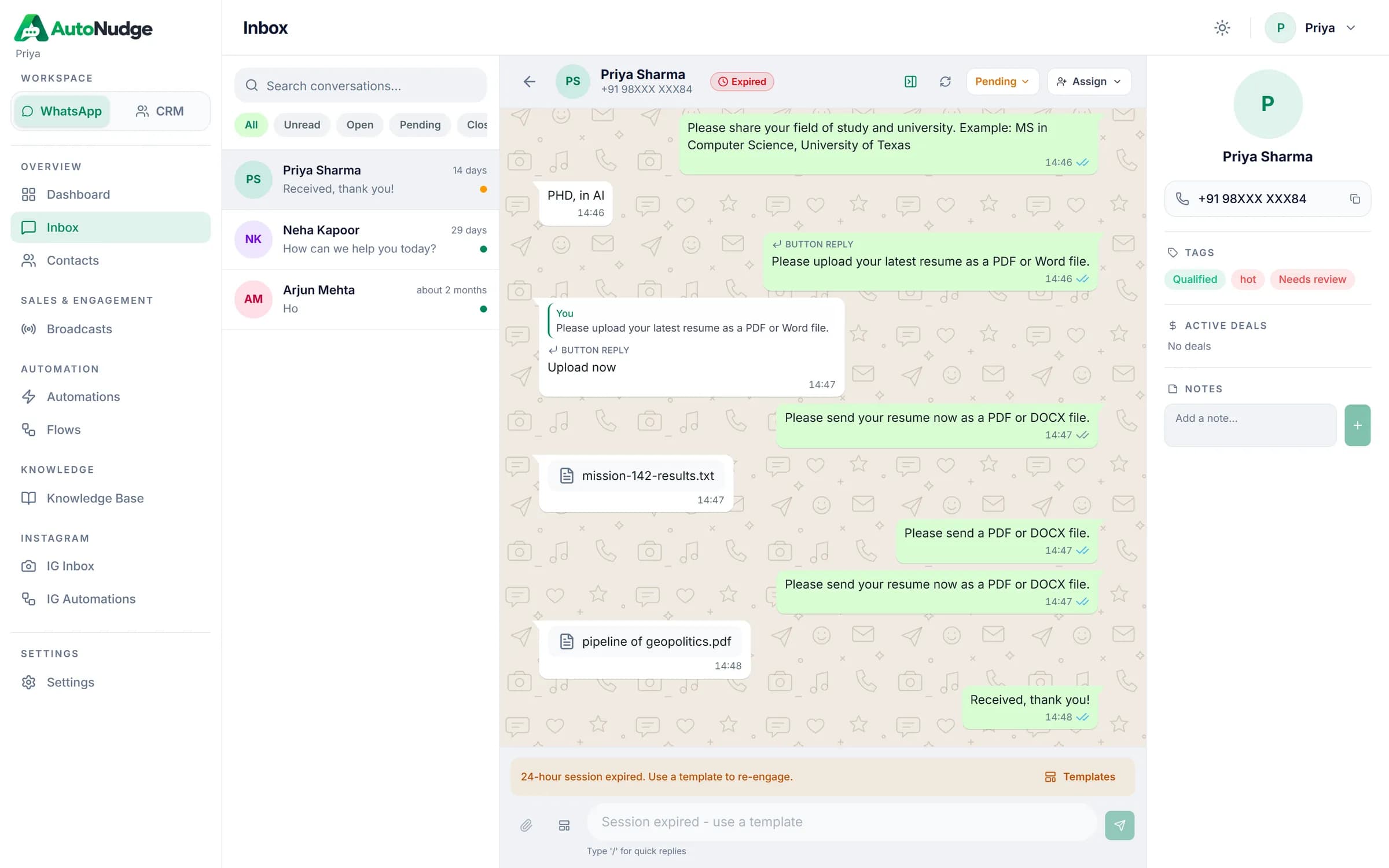Click the Templates button in expired banner

[1079, 777]
